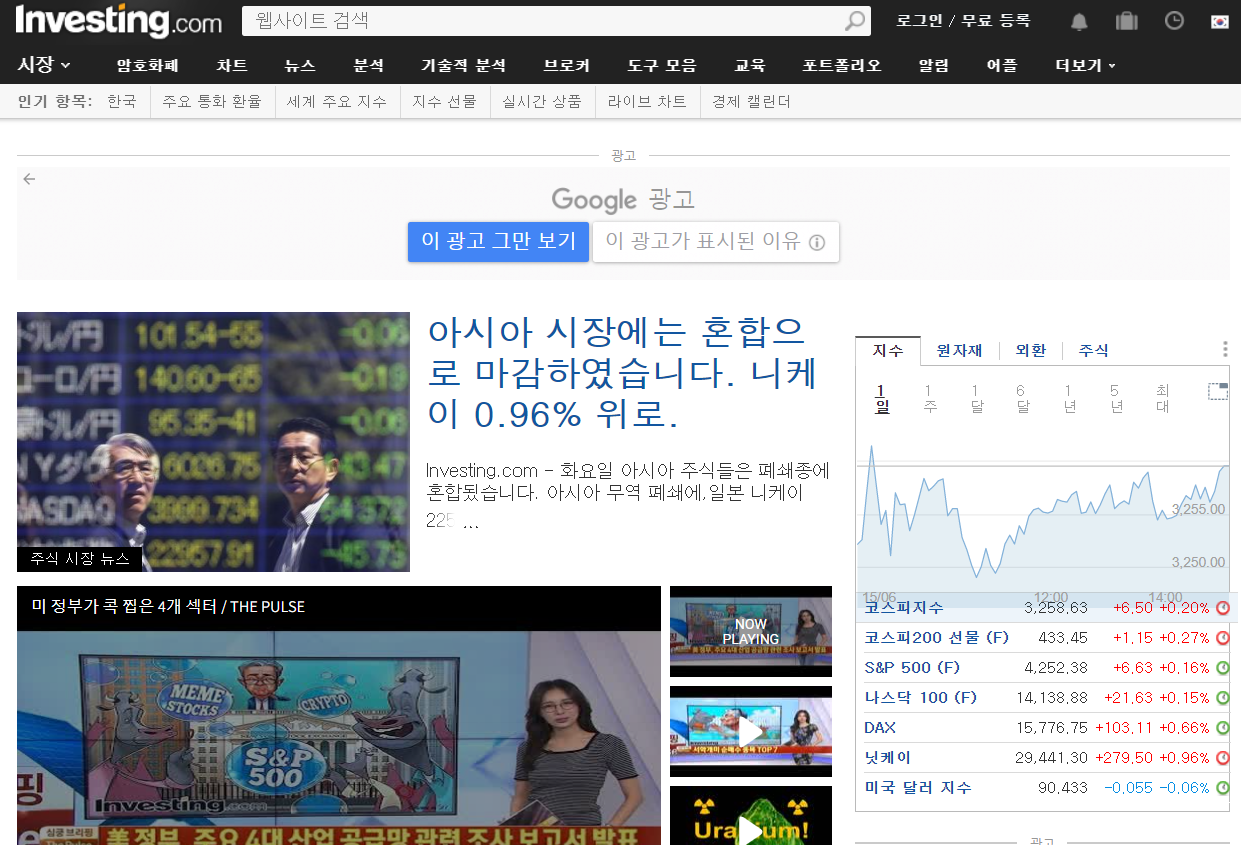This screenshot has width=1241, height=845.
Task: Open the 차트 menu
Action: (x=232, y=66)
